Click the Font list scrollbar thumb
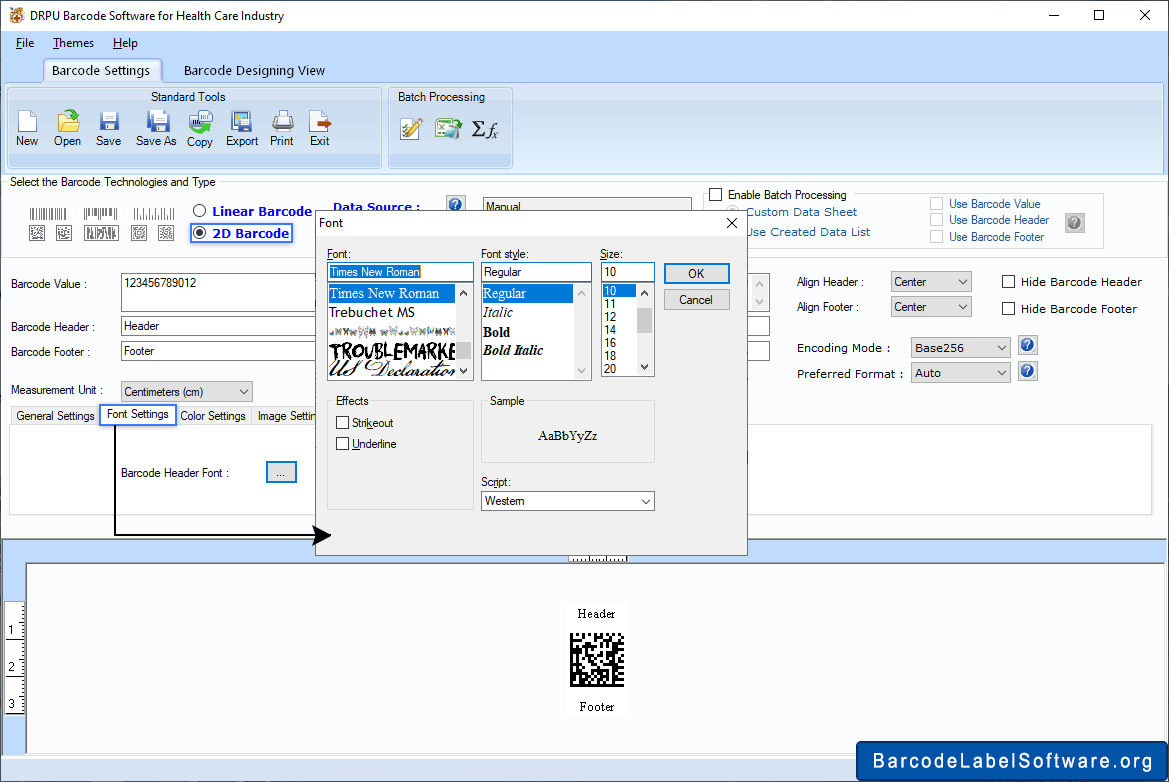Image resolution: width=1169 pixels, height=782 pixels. click(464, 350)
